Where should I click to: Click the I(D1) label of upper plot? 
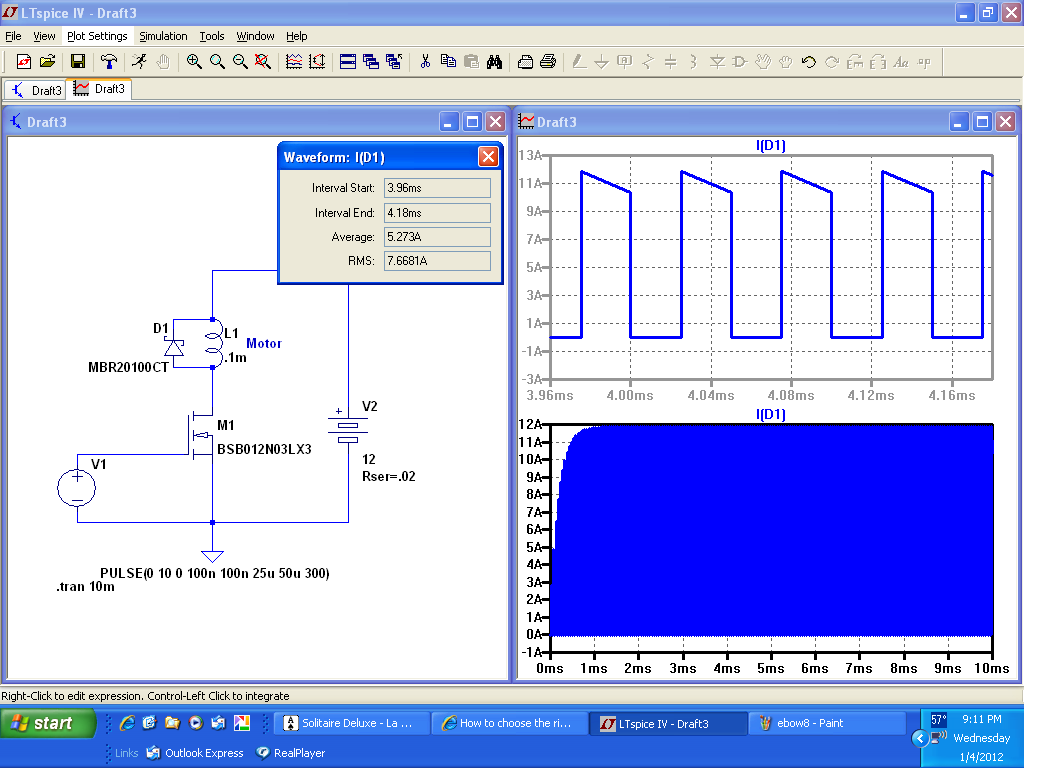(x=771, y=145)
